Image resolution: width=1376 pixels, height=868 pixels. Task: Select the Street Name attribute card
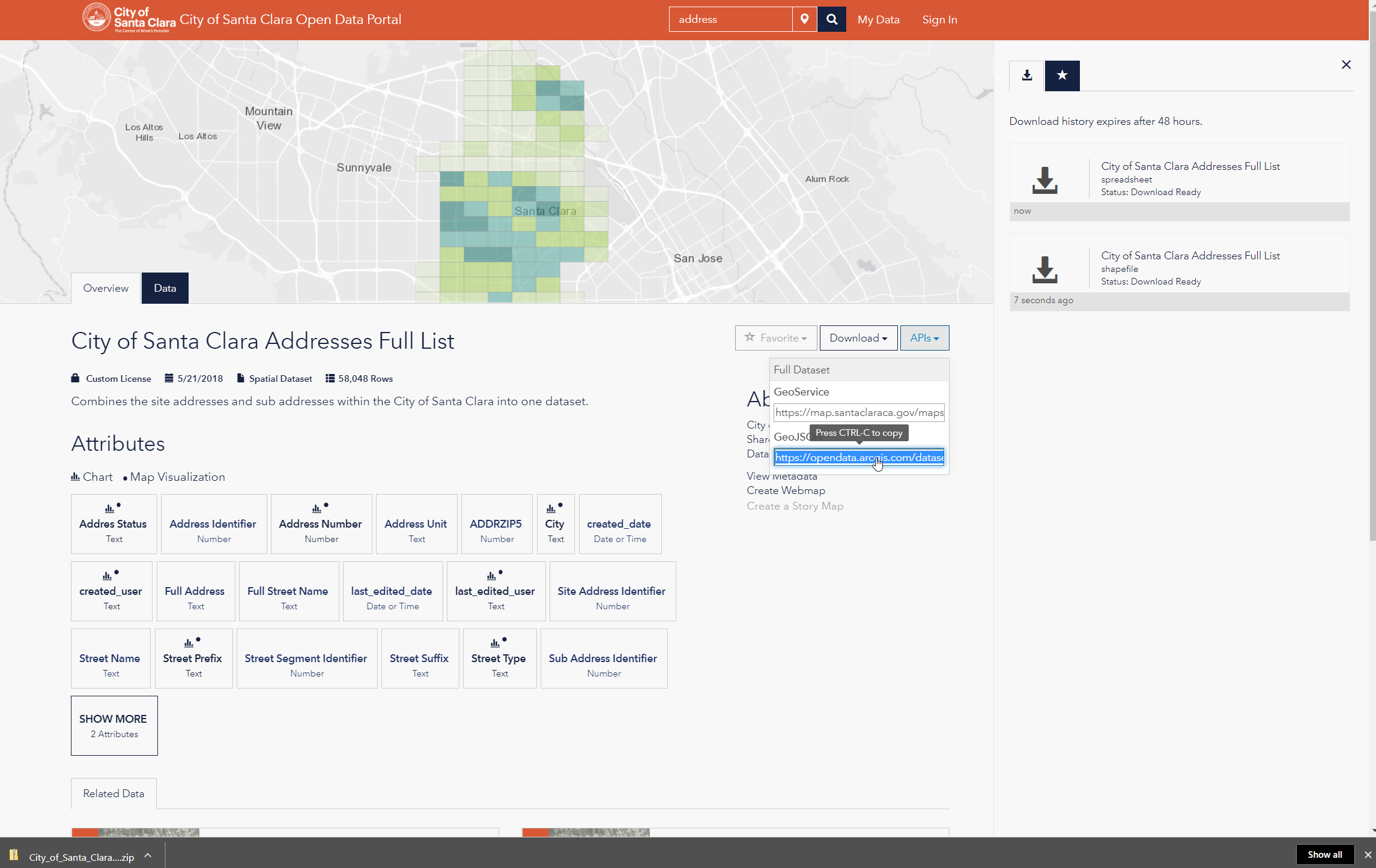pyautogui.click(x=111, y=659)
